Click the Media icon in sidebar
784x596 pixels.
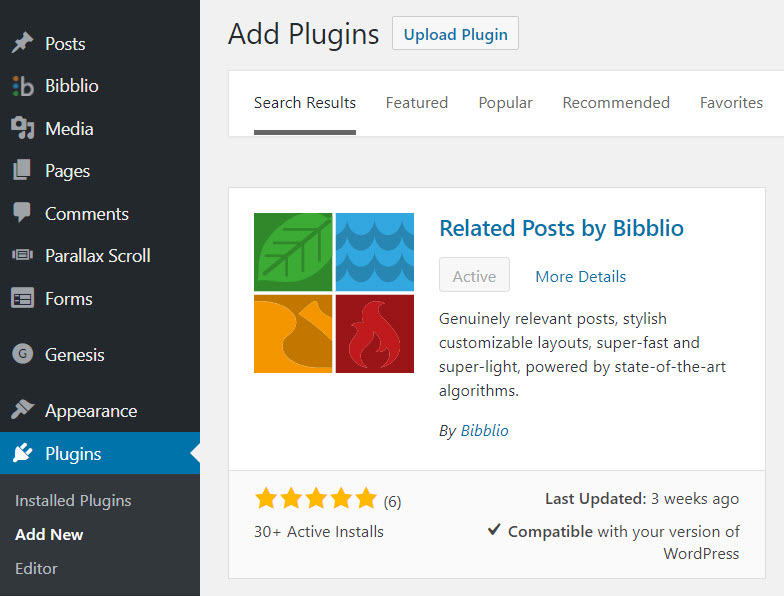(x=22, y=128)
